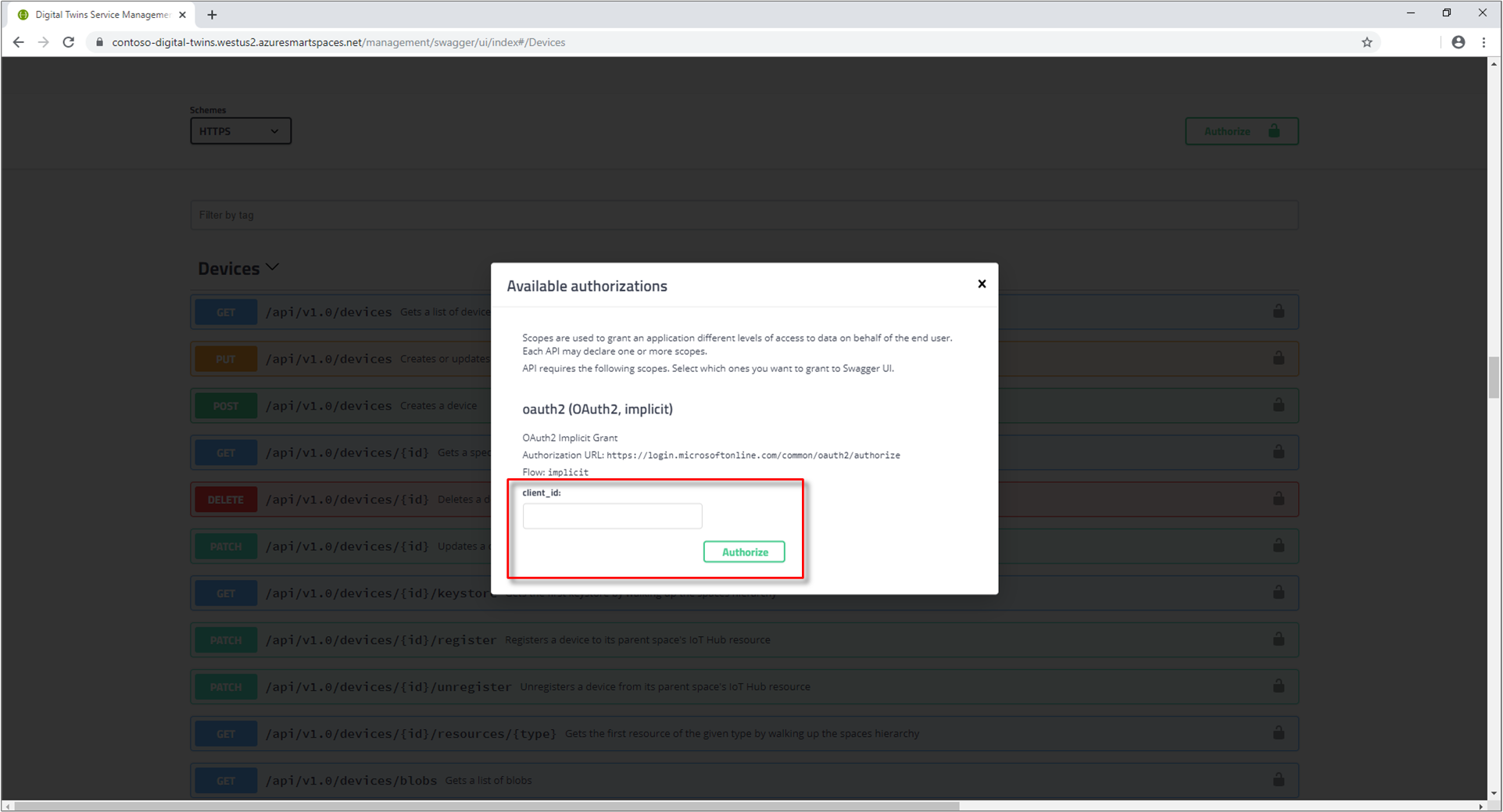Viewport: 1503px width, 812px height.
Task: Click the lock icon on the POST devices row
Action: pos(1279,405)
